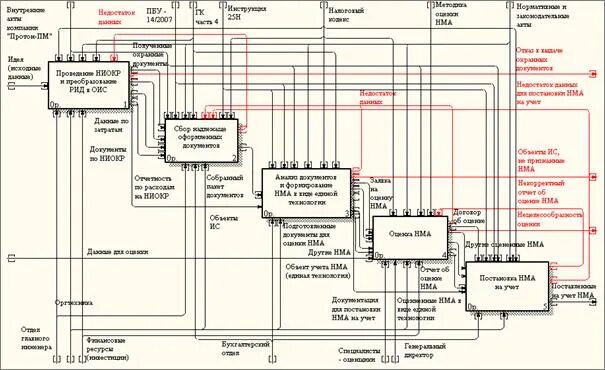
Task: Click the 'Документы по НИОКР' label
Action: point(108,154)
